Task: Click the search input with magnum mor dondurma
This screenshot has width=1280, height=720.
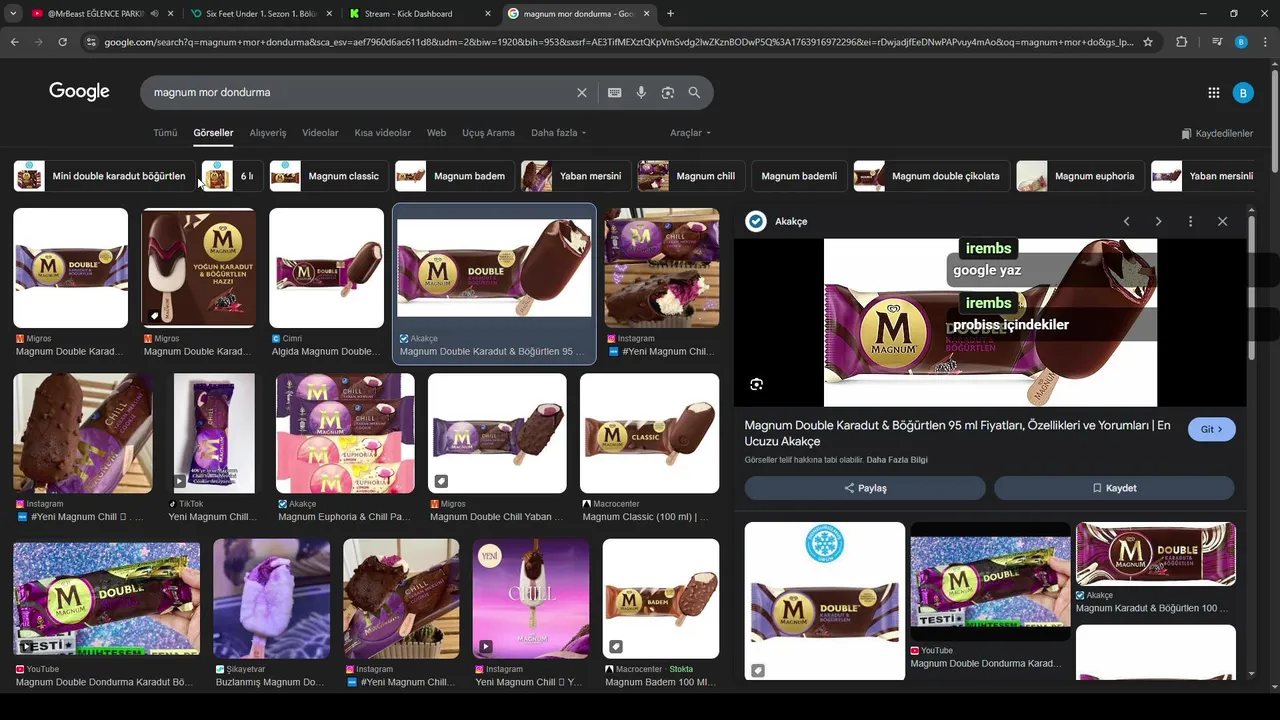Action: point(360,92)
